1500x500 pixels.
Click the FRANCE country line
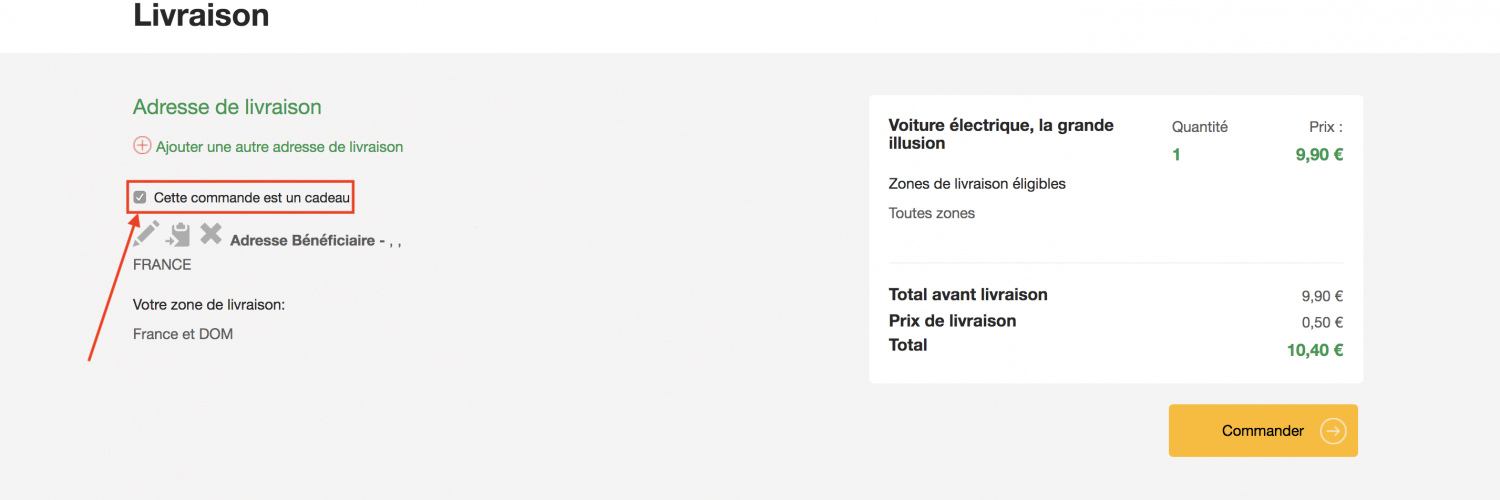[162, 265]
